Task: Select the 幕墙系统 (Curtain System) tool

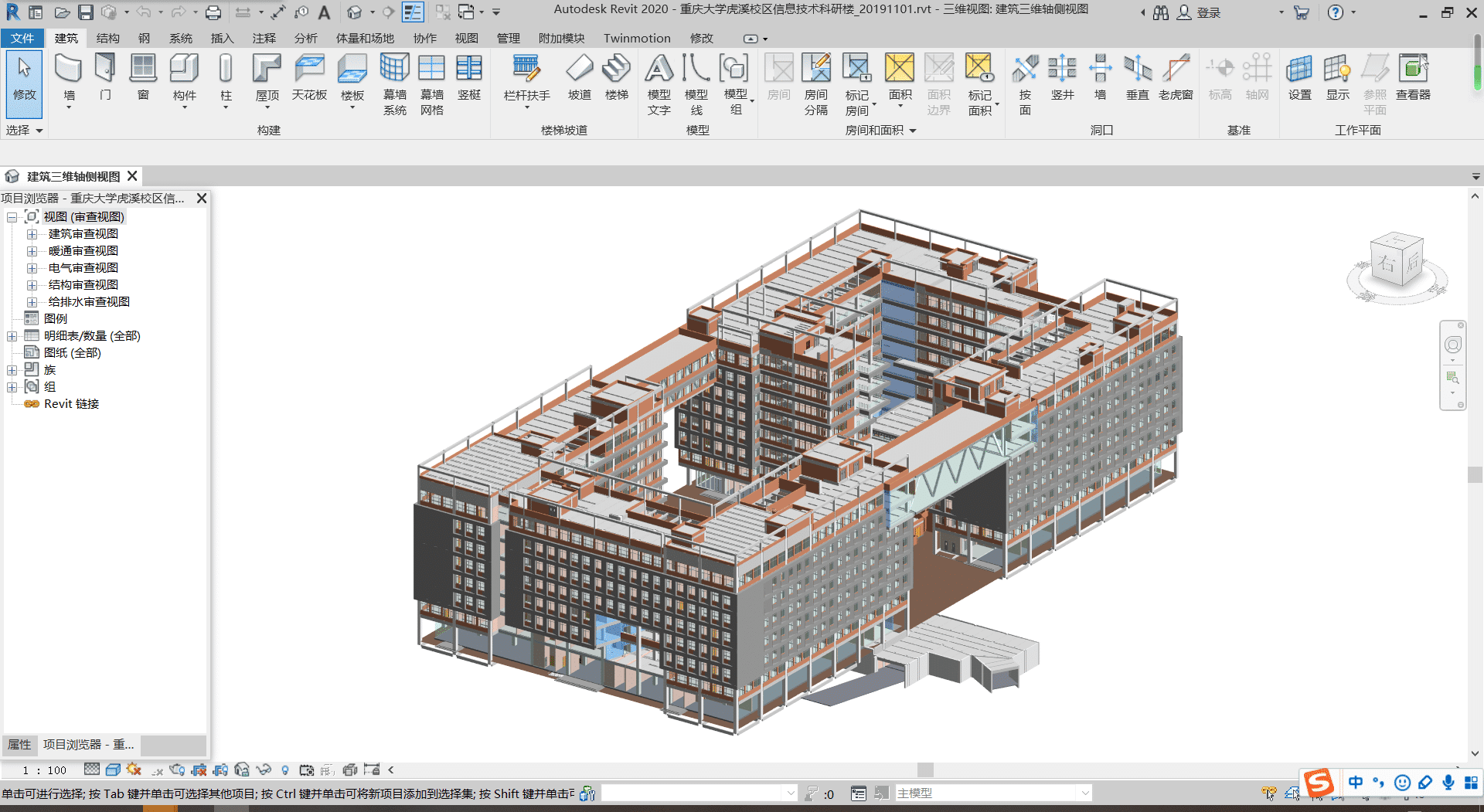Action: (394, 85)
